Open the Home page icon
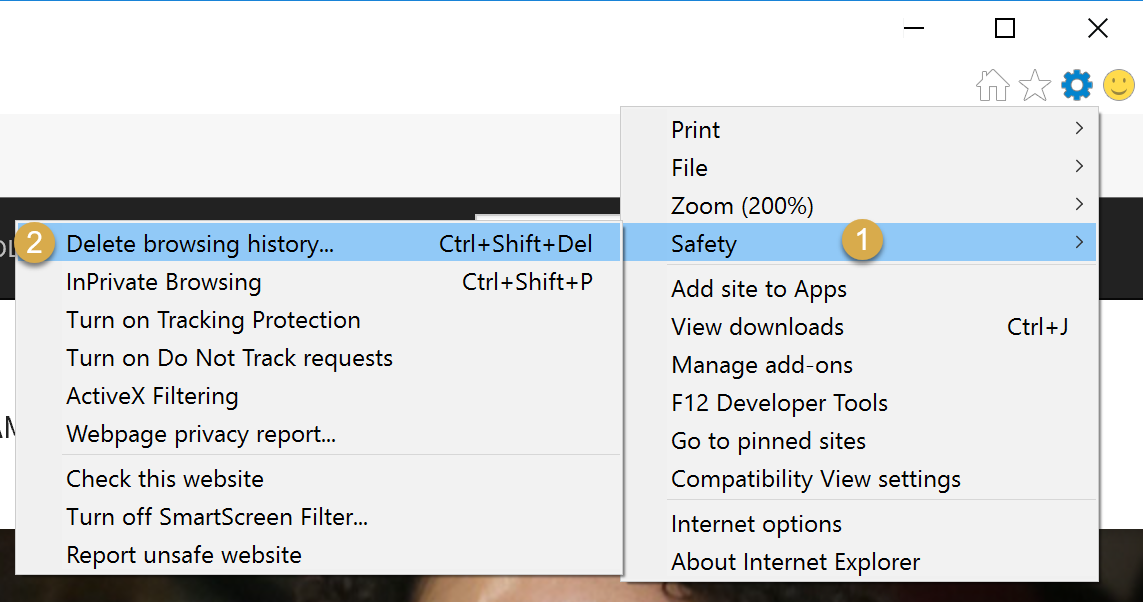Screen dimensions: 1143x602 (x=993, y=85)
